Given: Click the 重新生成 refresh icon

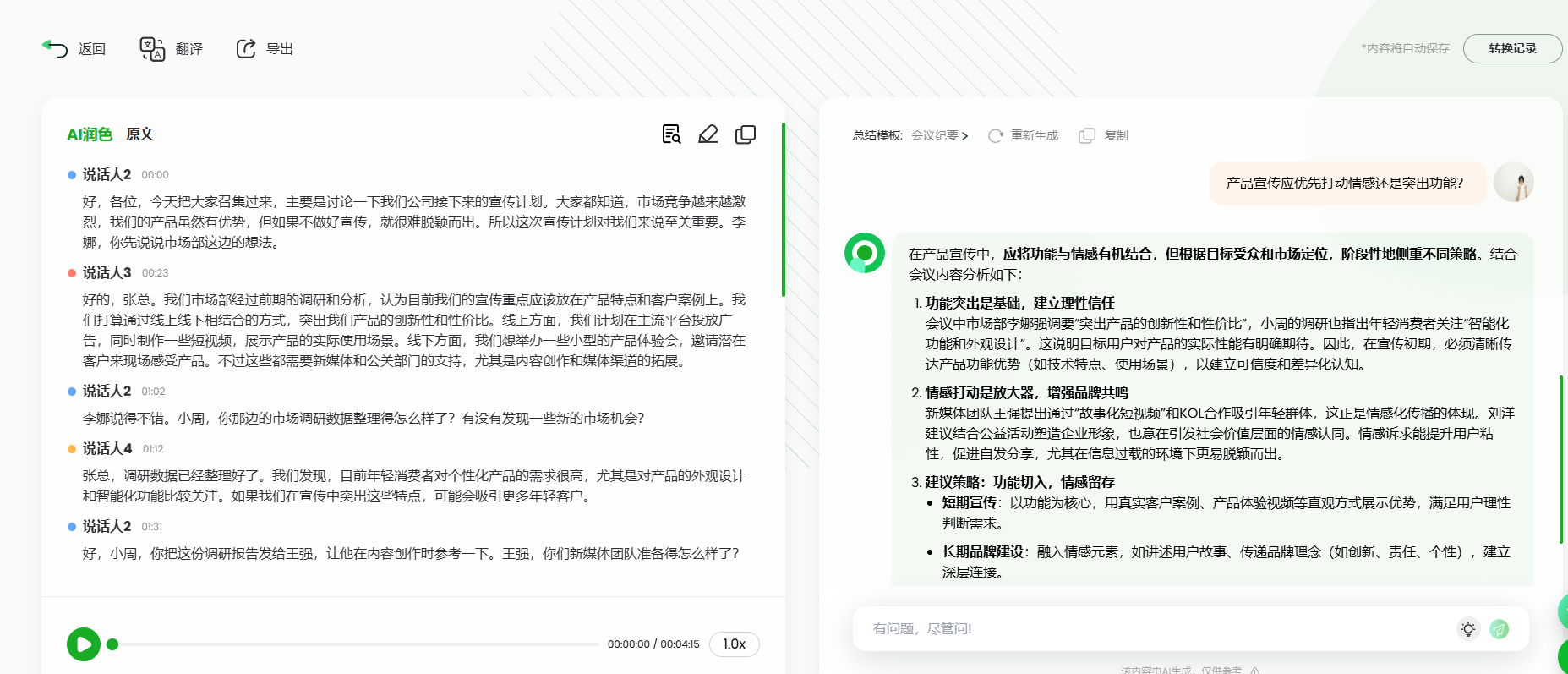Looking at the screenshot, I should tap(996, 135).
